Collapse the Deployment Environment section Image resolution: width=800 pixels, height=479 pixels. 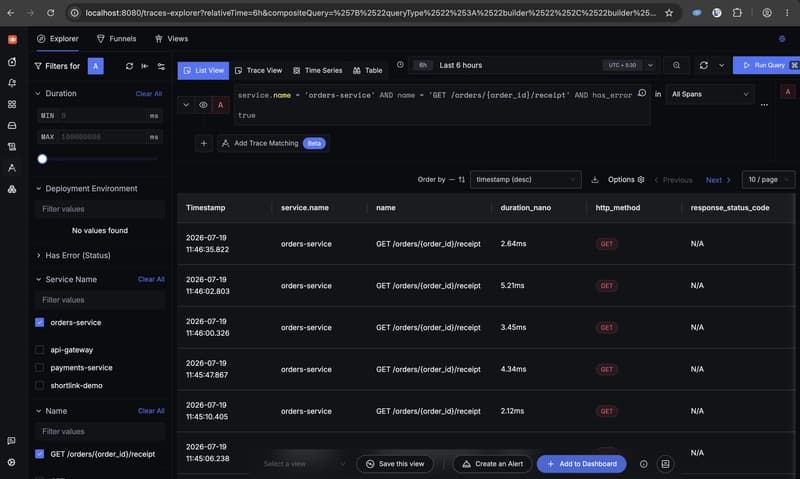pos(38,189)
